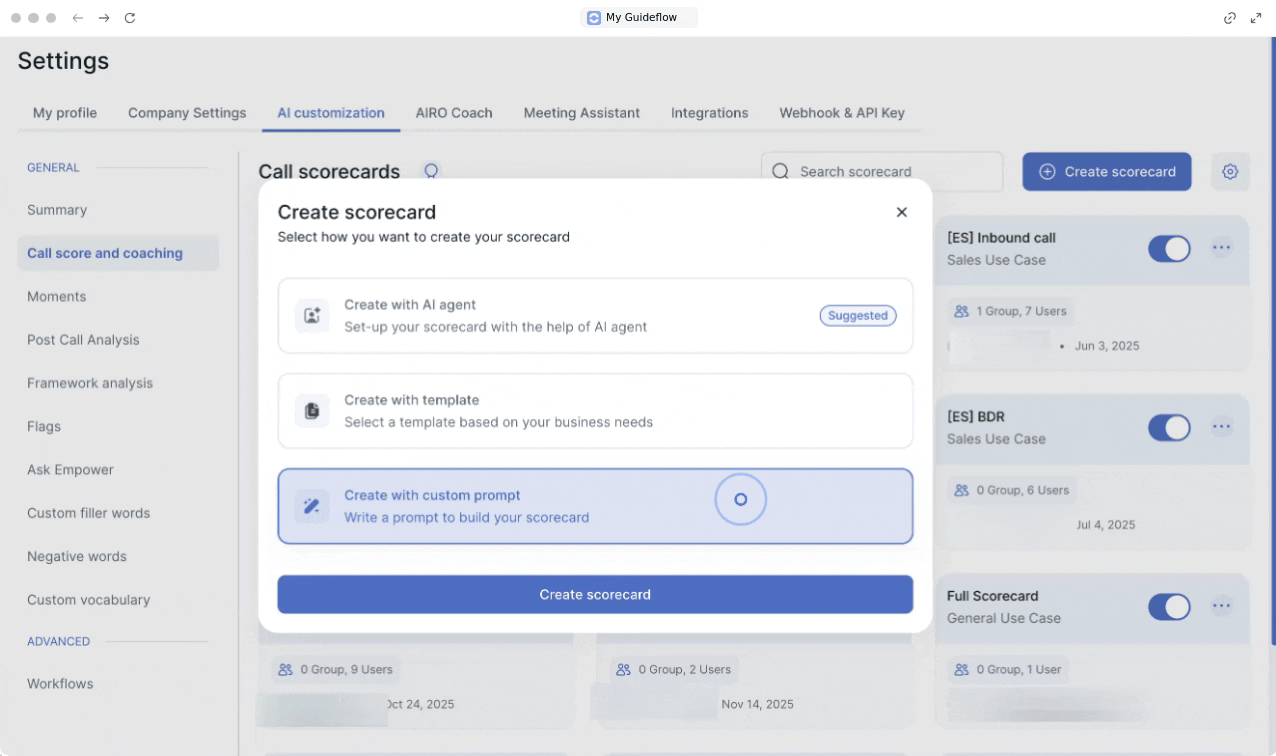The image size is (1276, 756).
Task: Click the lightbulb icon beside Call scorecards
Action: [x=431, y=171]
